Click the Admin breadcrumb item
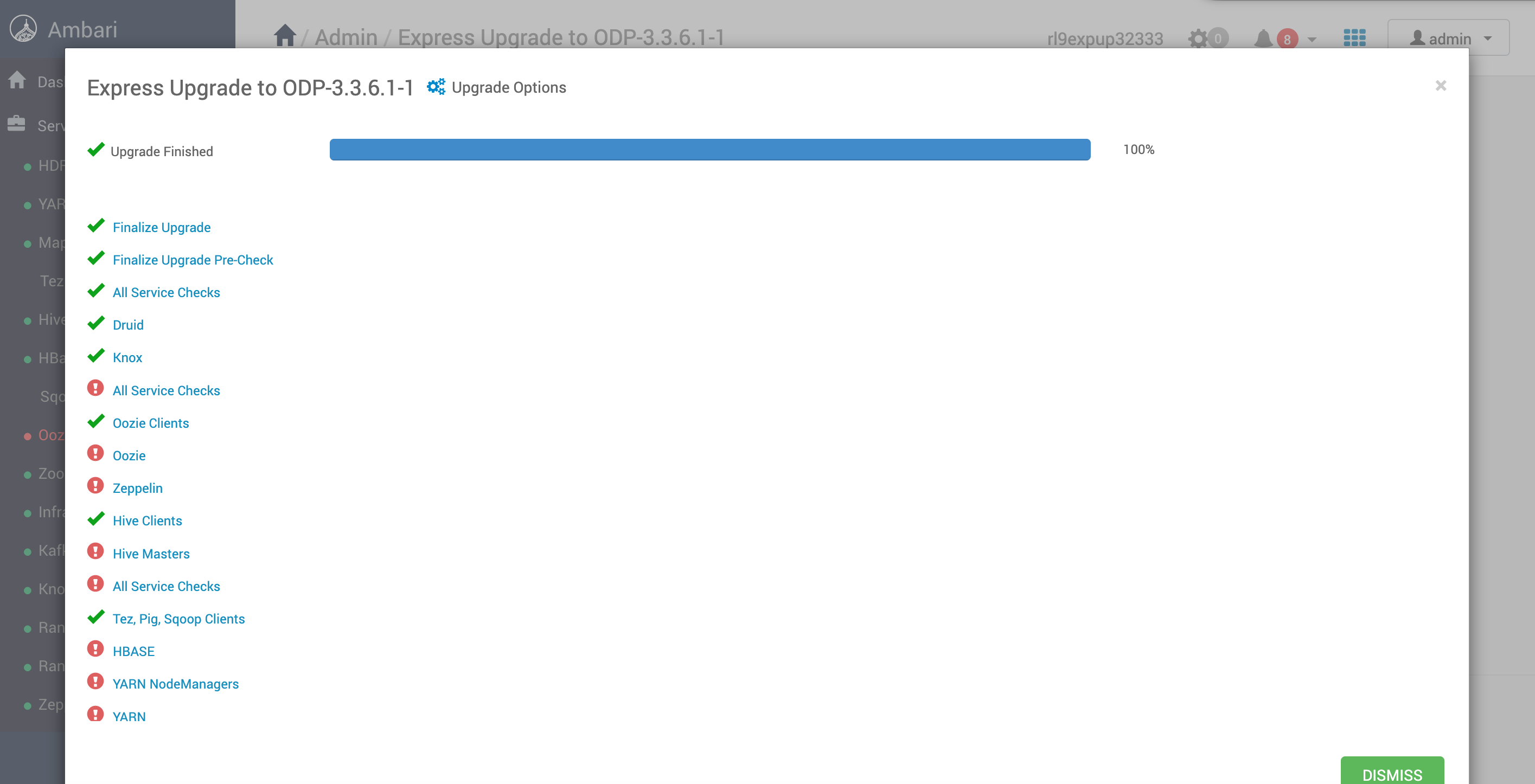1535x784 pixels. point(346,37)
